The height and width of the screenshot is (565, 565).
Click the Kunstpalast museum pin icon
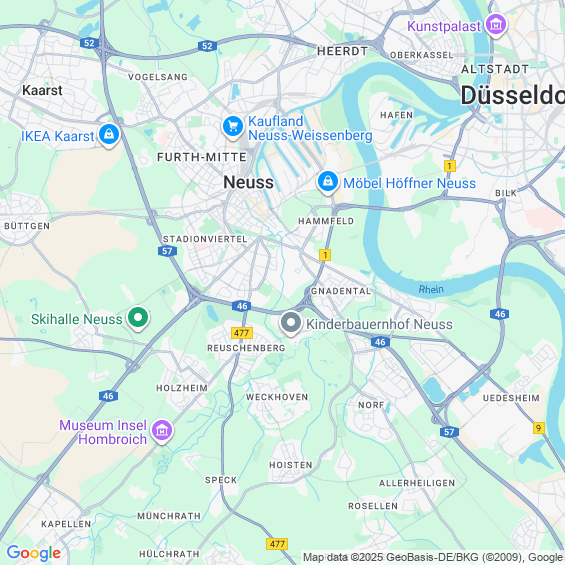(x=496, y=25)
